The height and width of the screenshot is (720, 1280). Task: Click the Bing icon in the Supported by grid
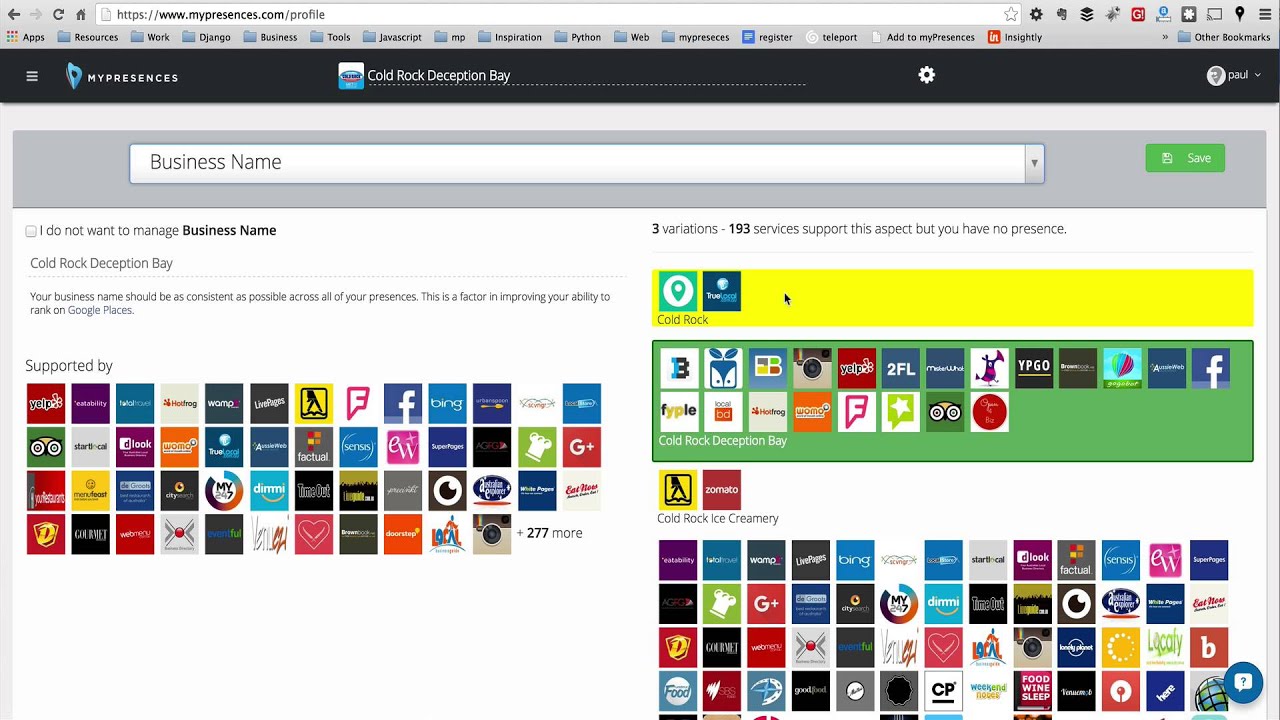click(447, 403)
